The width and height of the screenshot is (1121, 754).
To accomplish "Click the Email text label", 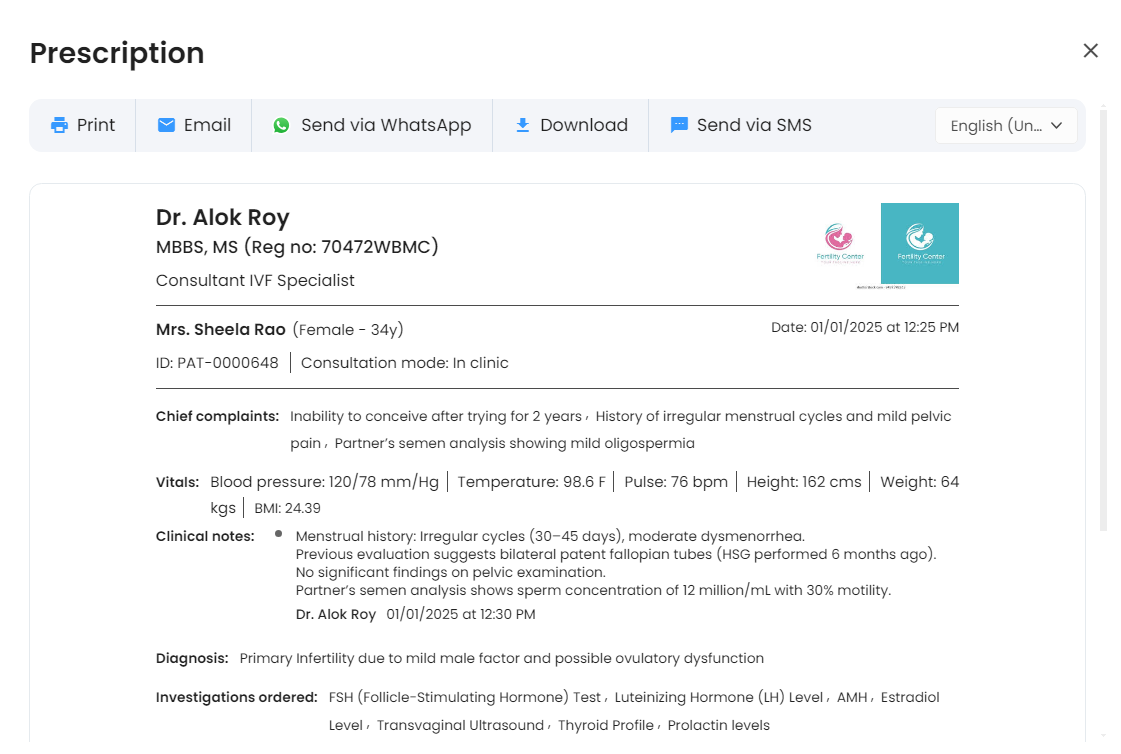I will click(x=207, y=125).
